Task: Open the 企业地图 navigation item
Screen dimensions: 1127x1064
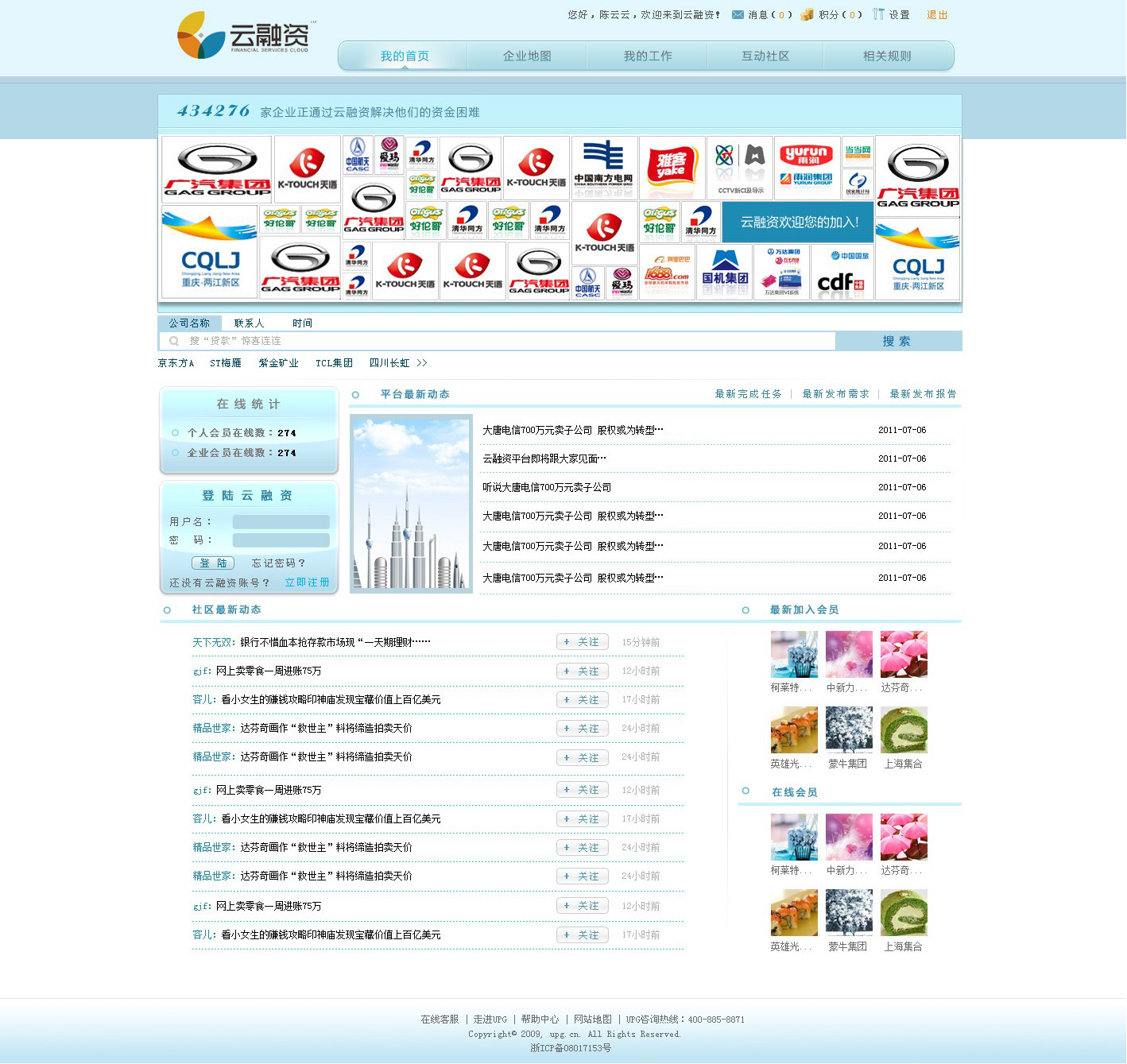Action: pos(527,56)
